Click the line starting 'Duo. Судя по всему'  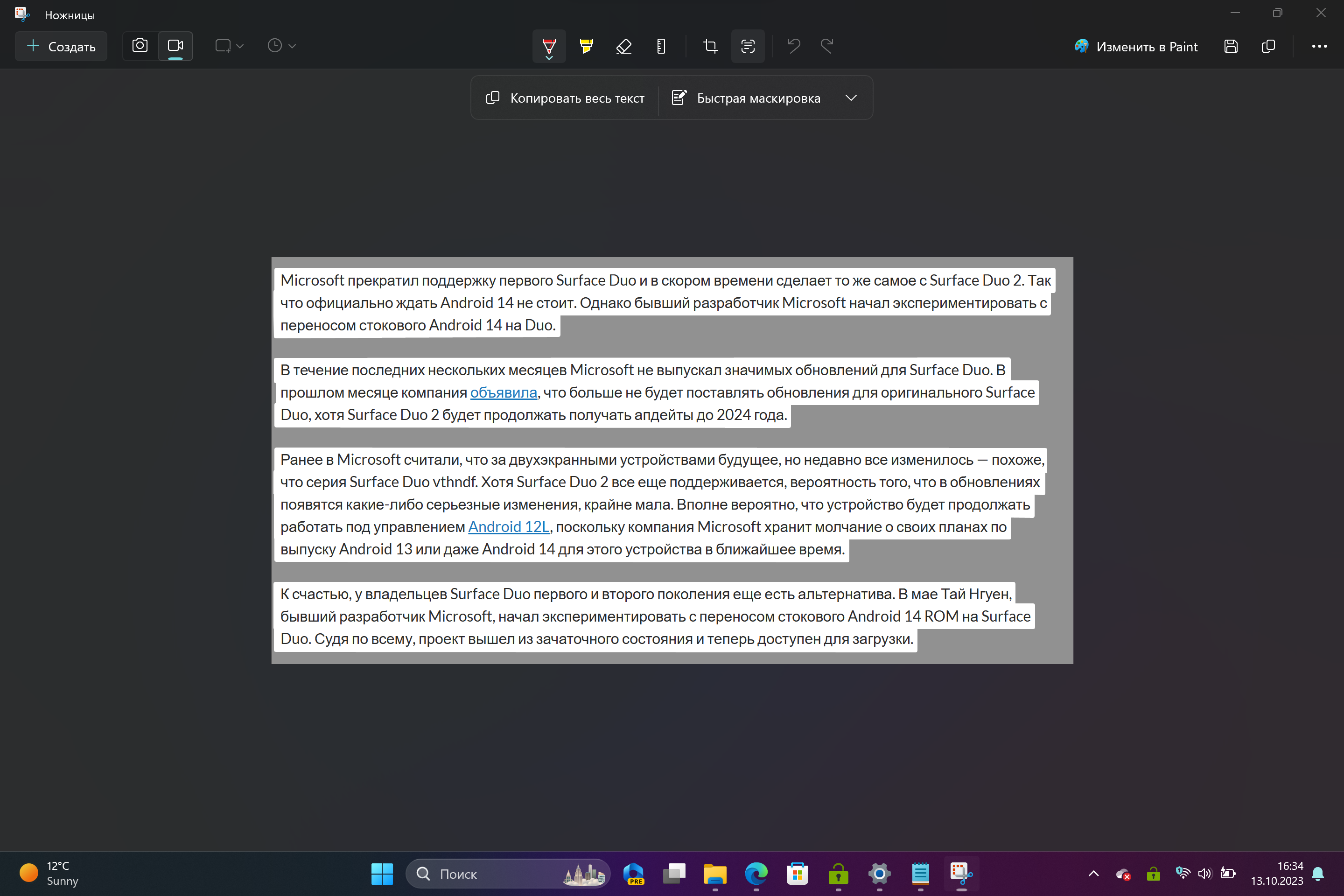click(x=596, y=639)
